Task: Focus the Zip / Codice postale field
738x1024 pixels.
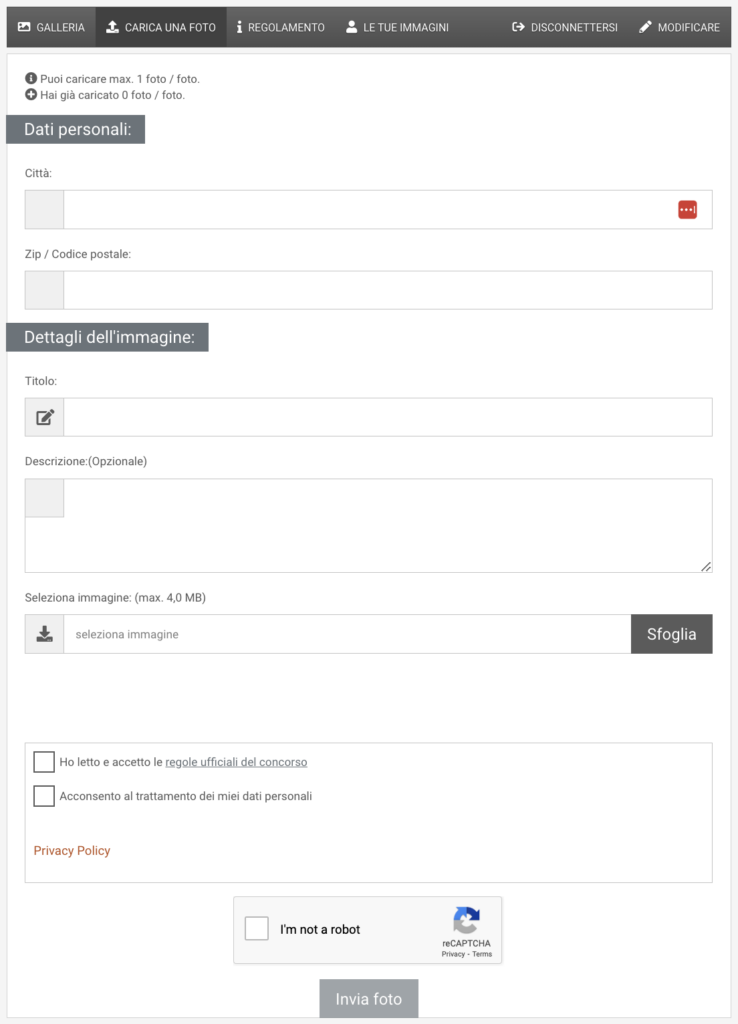Action: (388, 290)
